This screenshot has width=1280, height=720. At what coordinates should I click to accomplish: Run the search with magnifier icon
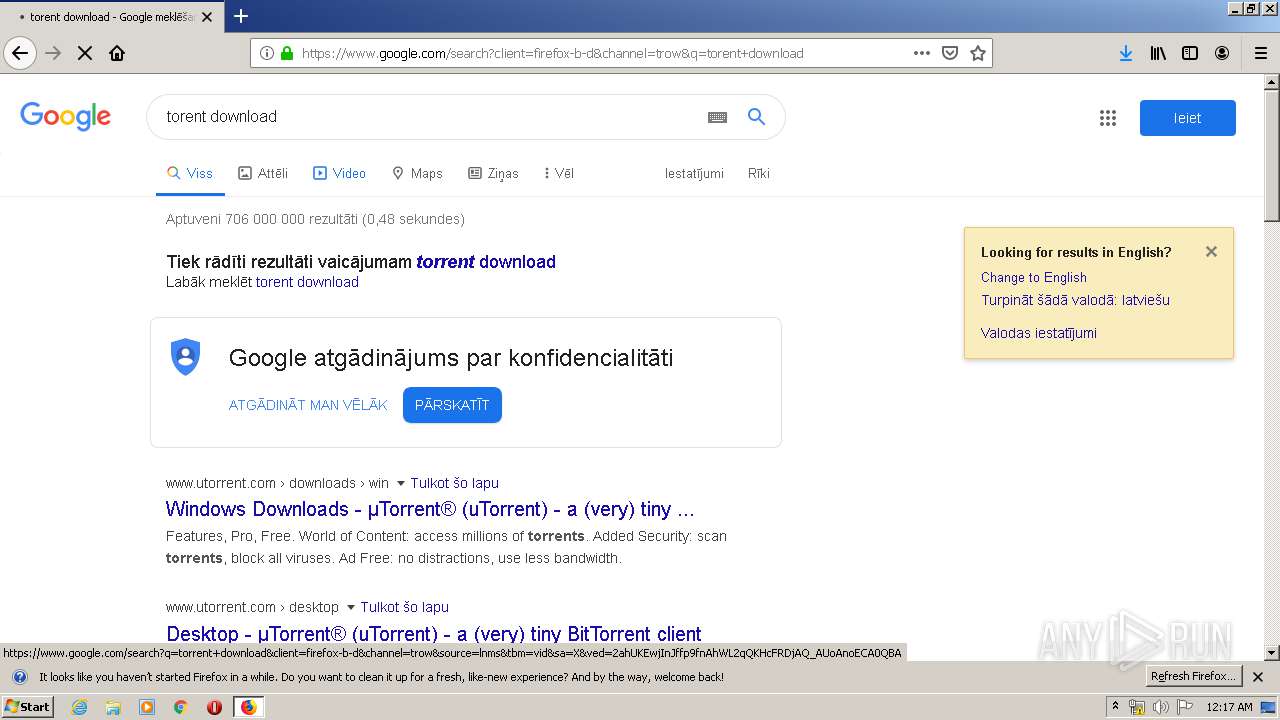coord(757,117)
